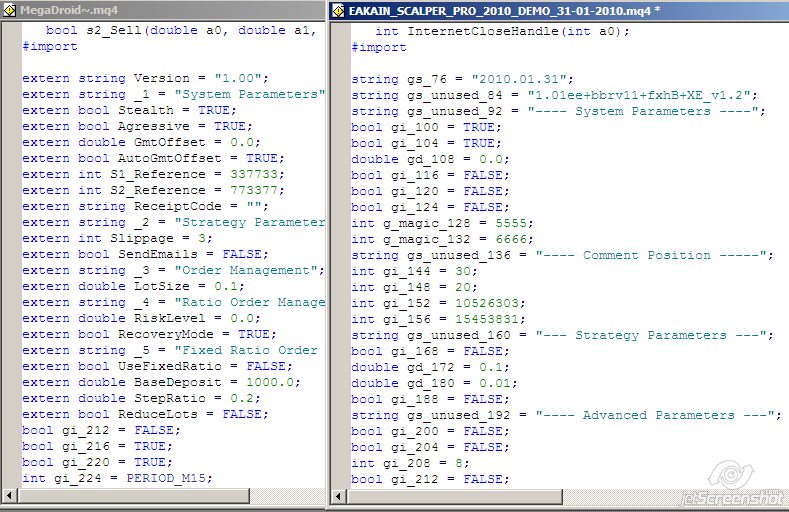This screenshot has width=789, height=512.
Task: Click the 'int InternetCloseHandle(int a0);' line
Action: pos(502,31)
